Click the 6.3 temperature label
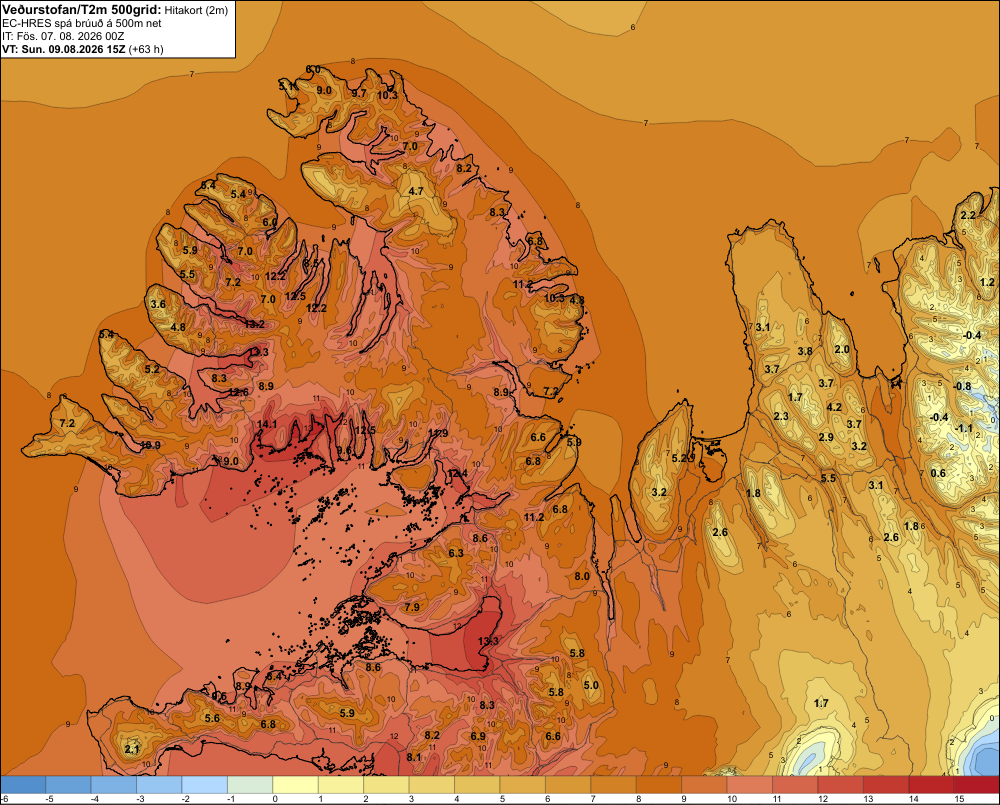The height and width of the screenshot is (805, 1000). (x=456, y=553)
